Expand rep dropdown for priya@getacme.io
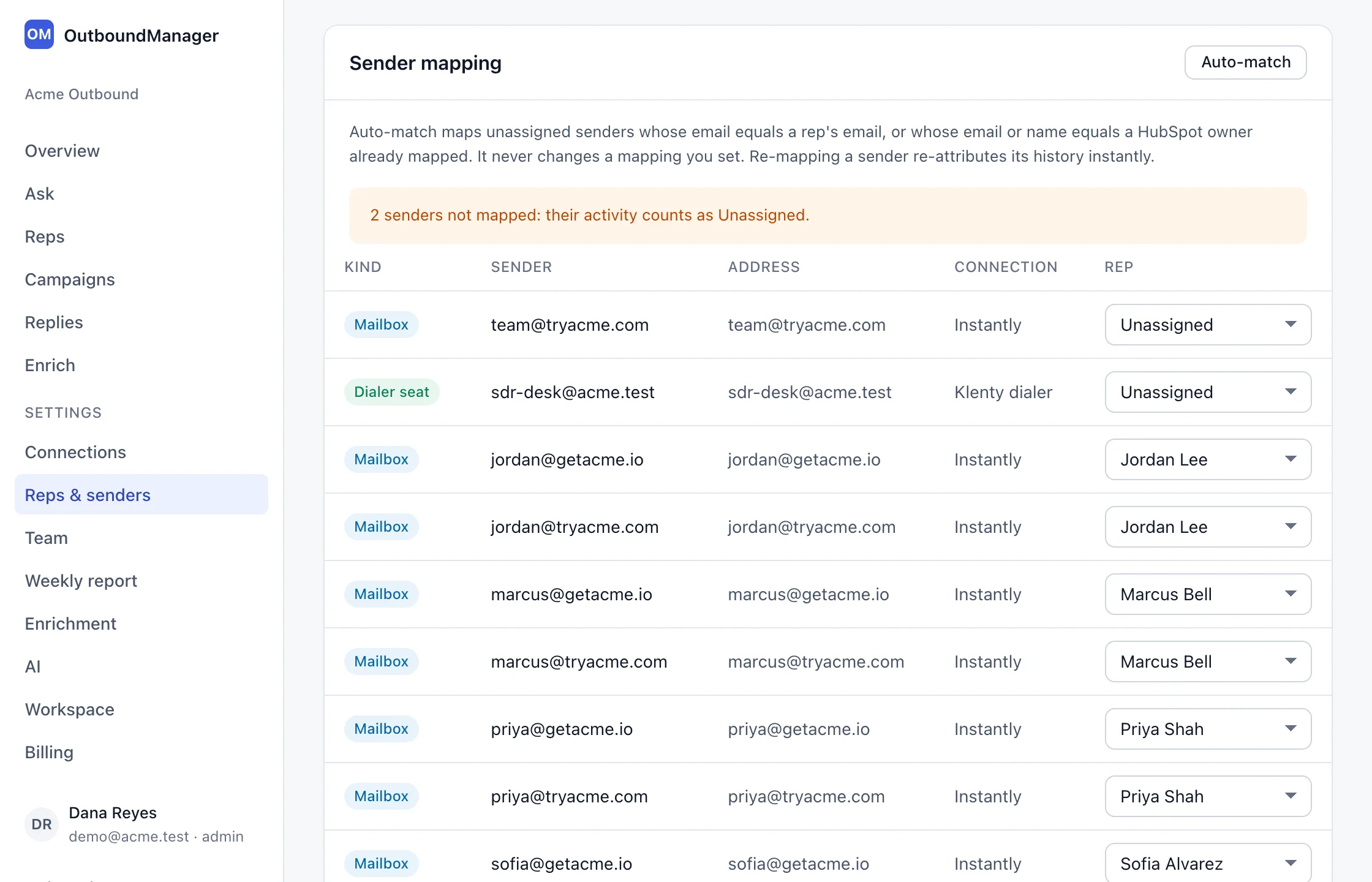The image size is (1372, 882). pyautogui.click(x=1208, y=729)
